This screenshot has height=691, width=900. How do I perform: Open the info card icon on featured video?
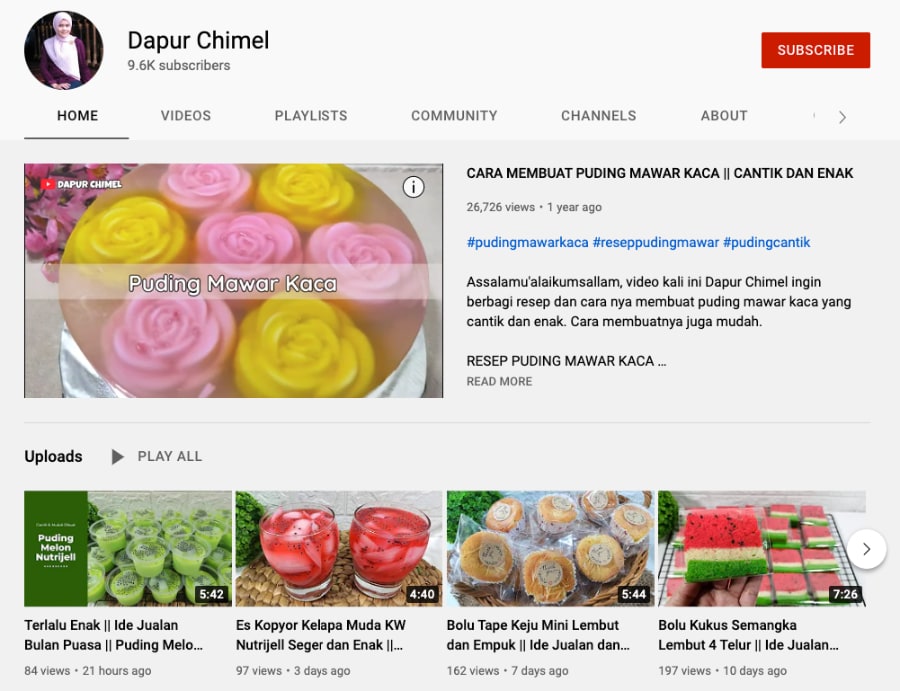point(413,187)
